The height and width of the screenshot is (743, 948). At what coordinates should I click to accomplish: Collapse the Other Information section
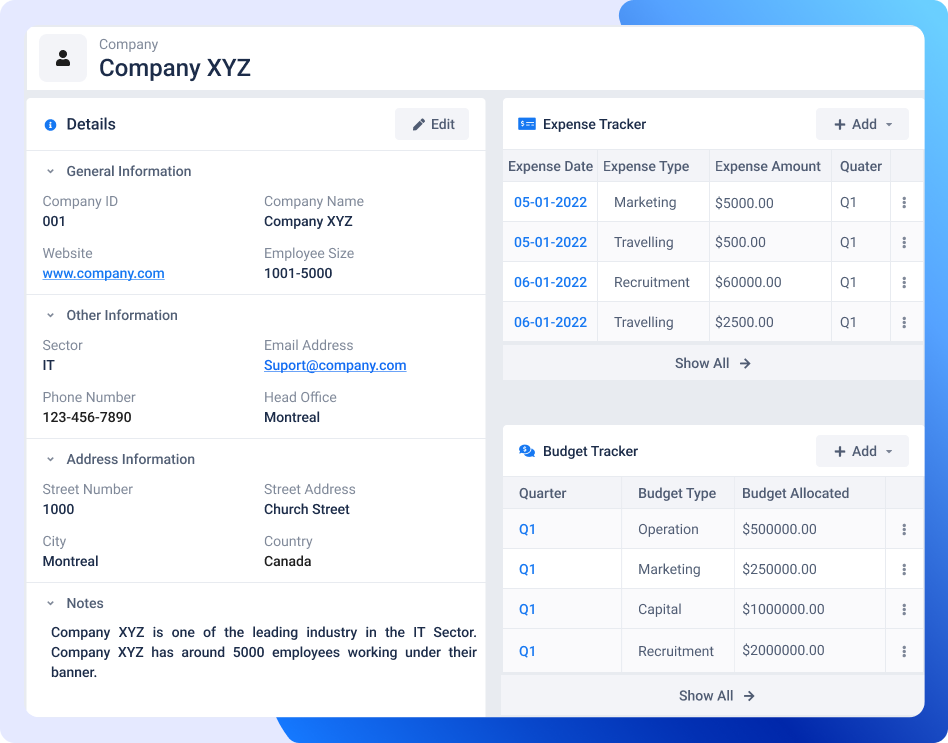tap(51, 316)
